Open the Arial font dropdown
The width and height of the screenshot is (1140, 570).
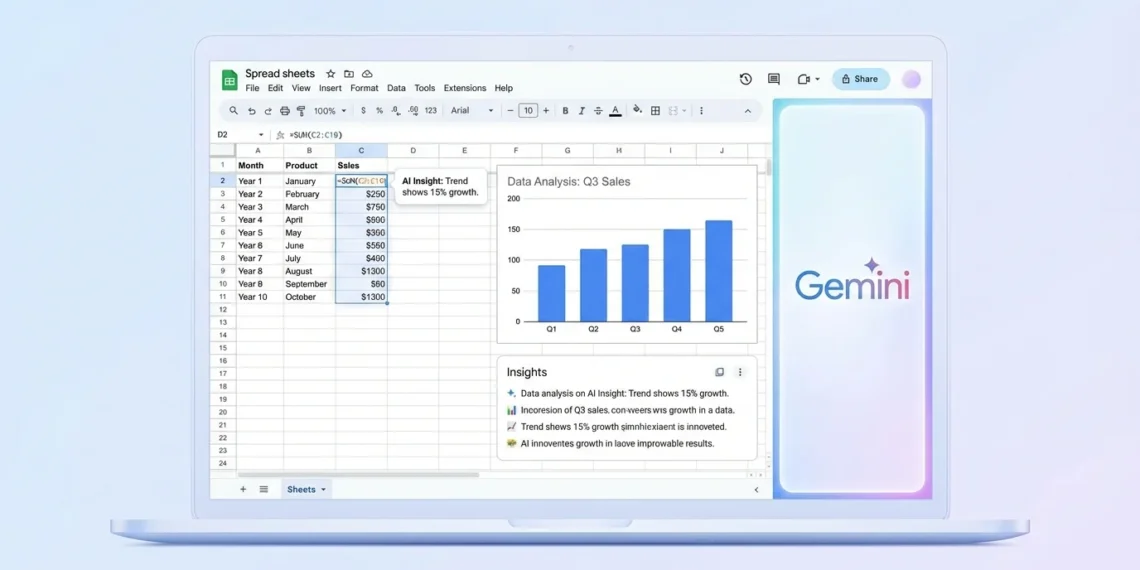click(x=472, y=111)
